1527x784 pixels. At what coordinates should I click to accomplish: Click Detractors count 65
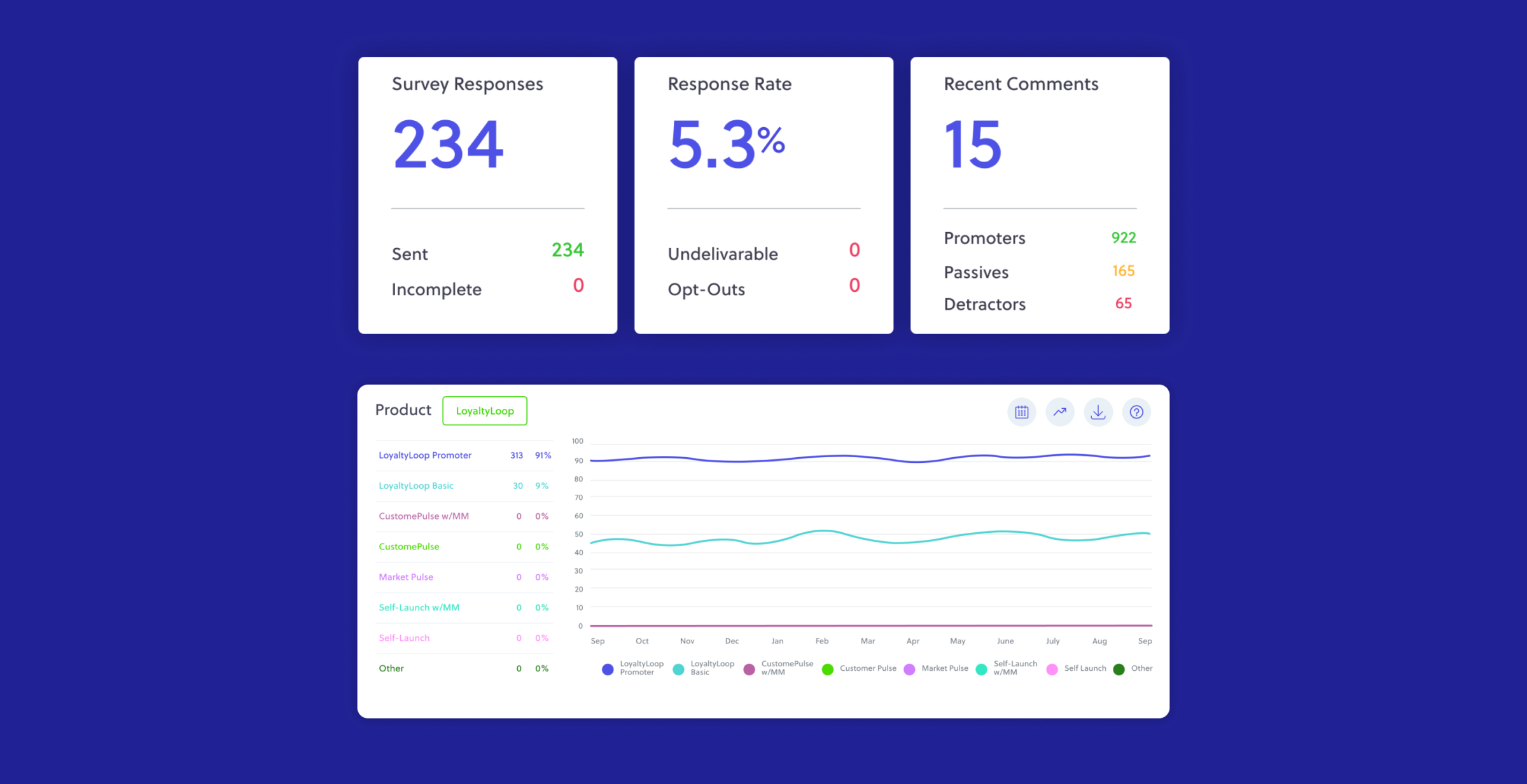click(x=1123, y=304)
